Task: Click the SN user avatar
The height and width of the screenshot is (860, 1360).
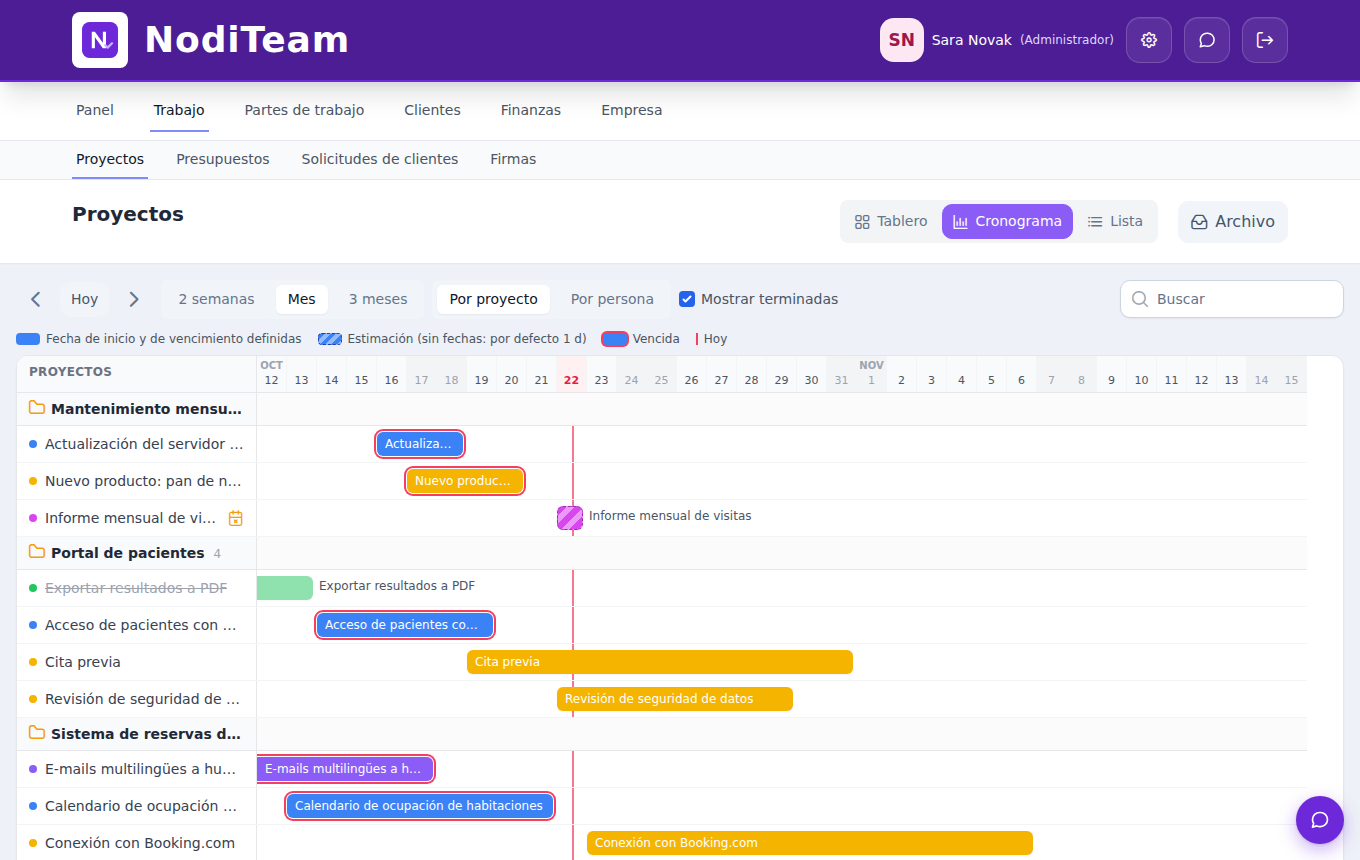Action: pos(902,40)
